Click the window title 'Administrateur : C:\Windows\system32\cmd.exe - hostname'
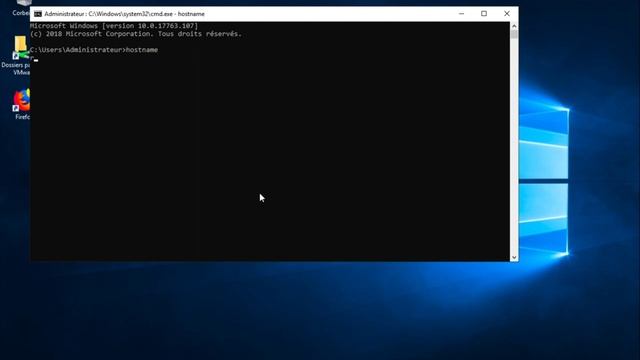The image size is (640, 360). click(124, 14)
